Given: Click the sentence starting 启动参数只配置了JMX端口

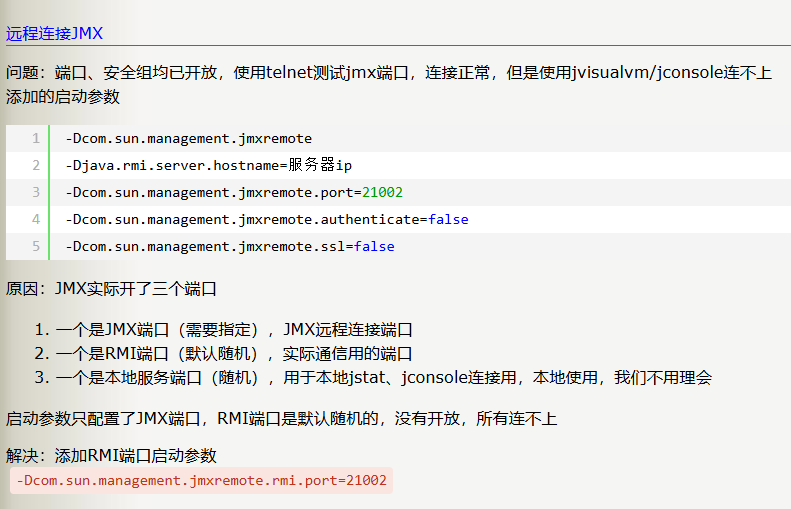Looking at the screenshot, I should tap(281, 419).
